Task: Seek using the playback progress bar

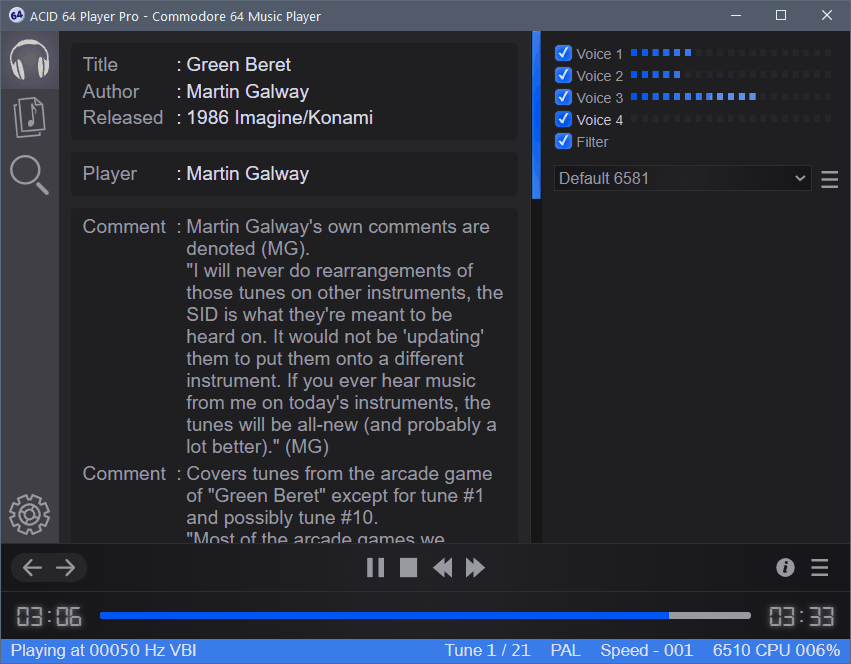Action: tap(426, 616)
